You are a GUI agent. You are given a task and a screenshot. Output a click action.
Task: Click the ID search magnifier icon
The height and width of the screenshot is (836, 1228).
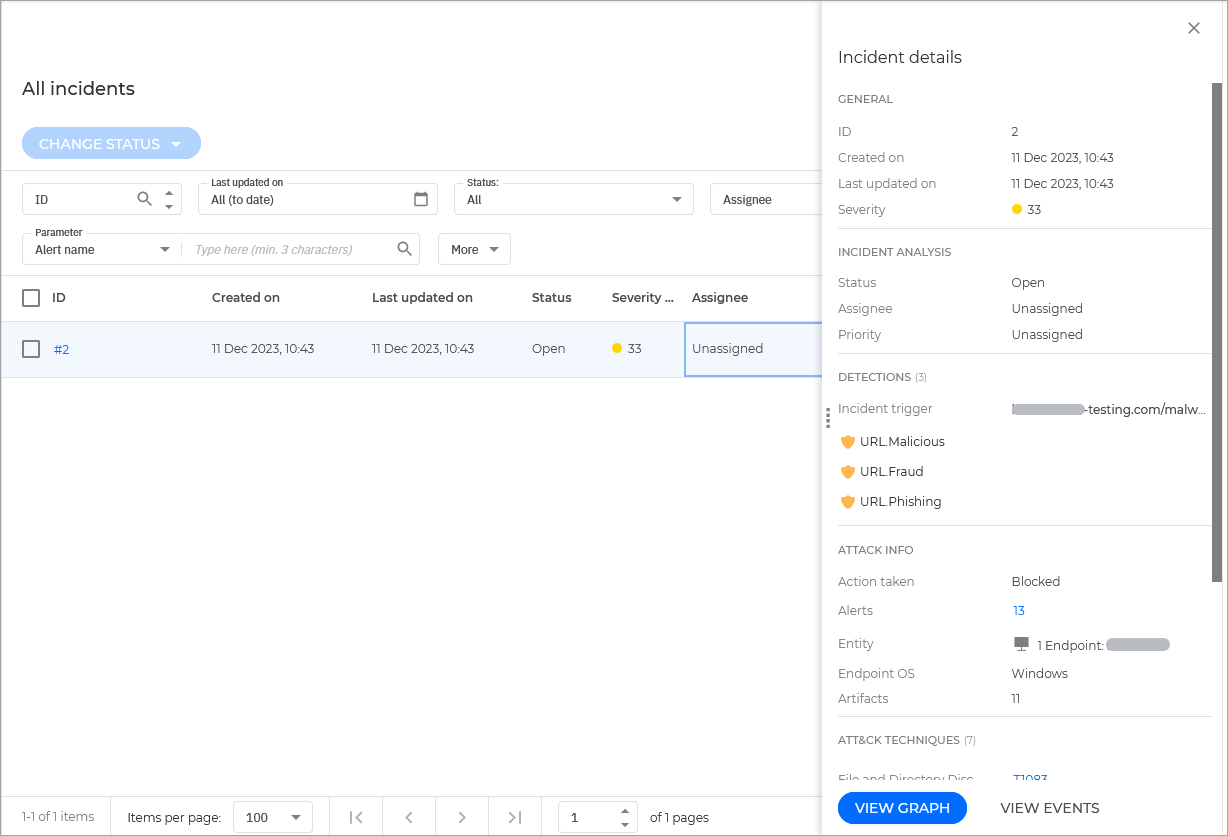pos(145,199)
